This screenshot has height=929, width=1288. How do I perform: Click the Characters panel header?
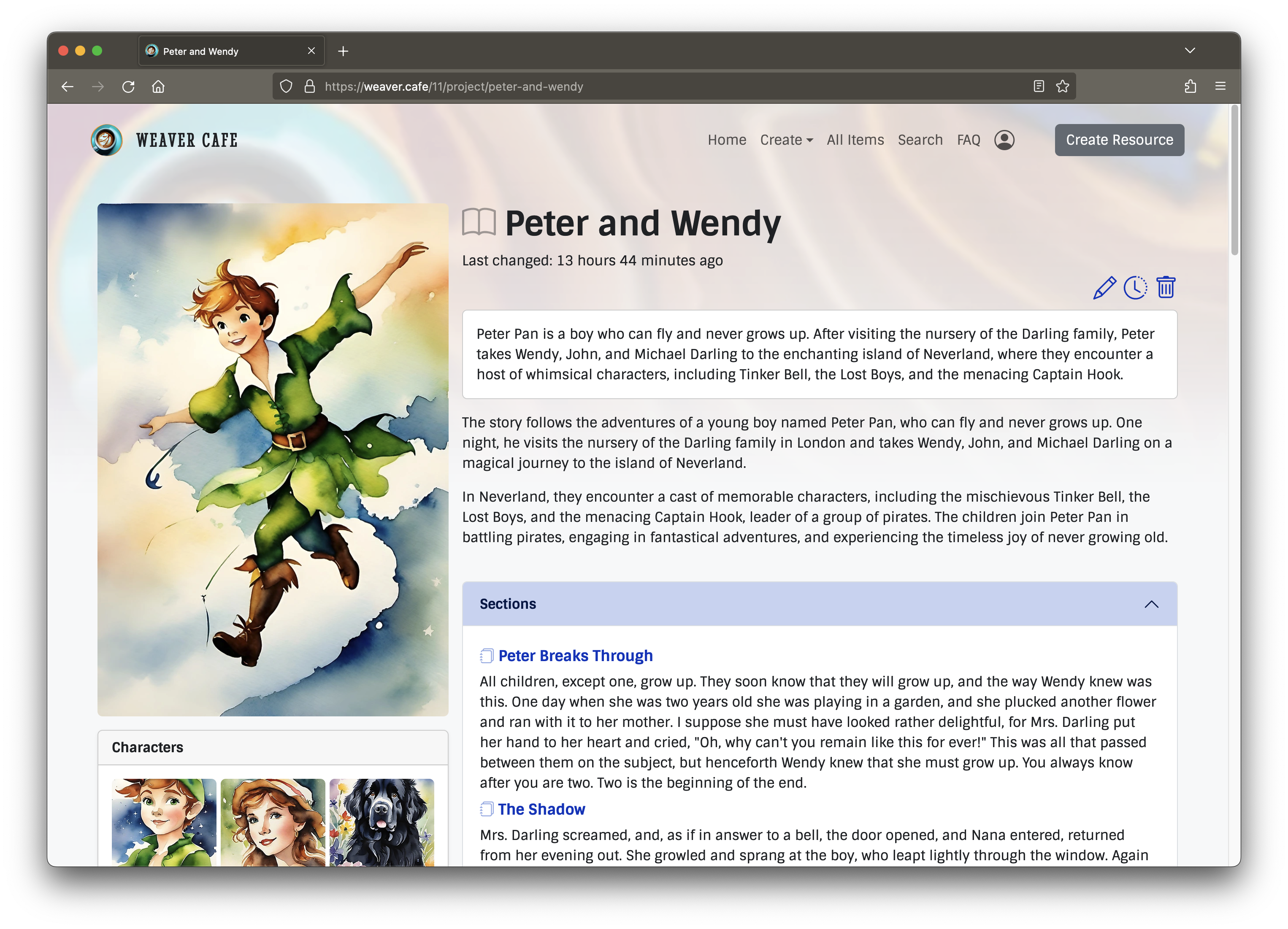tap(273, 747)
